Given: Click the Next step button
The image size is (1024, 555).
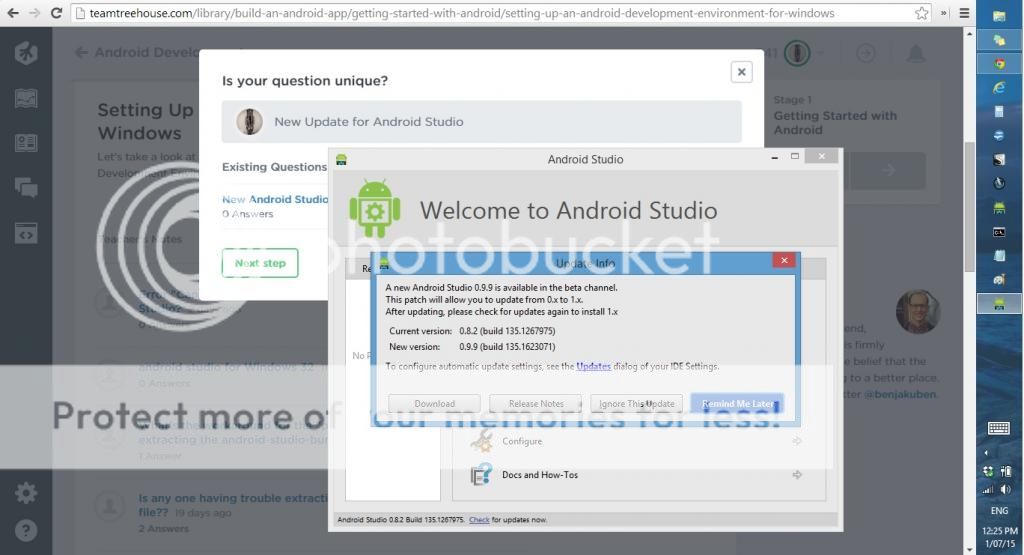Looking at the screenshot, I should (260, 263).
